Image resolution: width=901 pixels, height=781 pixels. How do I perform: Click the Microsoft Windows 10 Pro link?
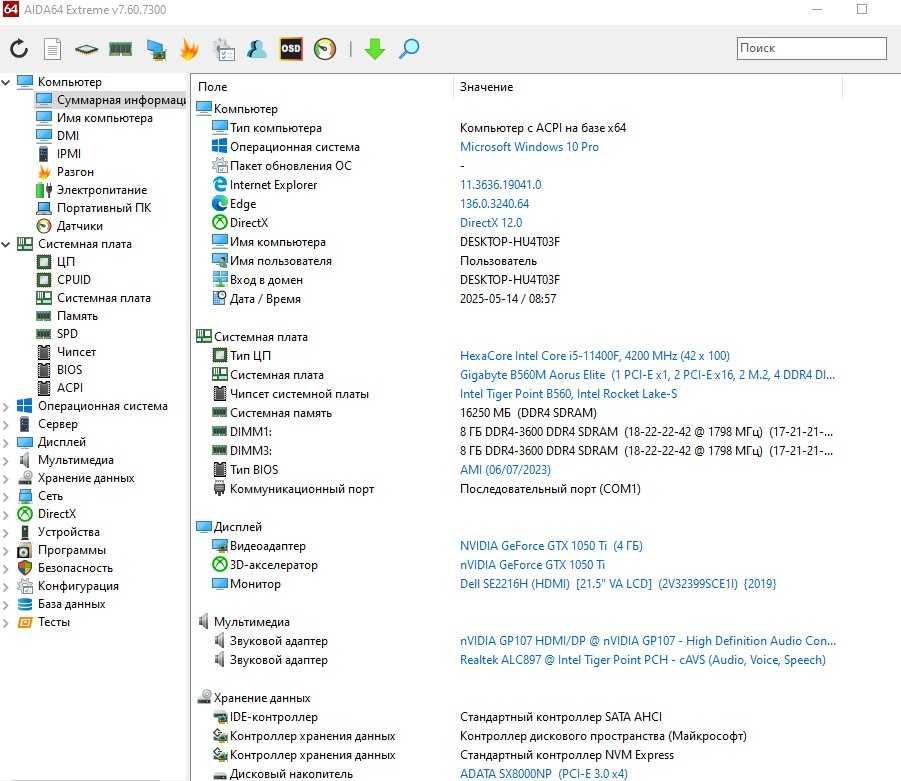(529, 147)
